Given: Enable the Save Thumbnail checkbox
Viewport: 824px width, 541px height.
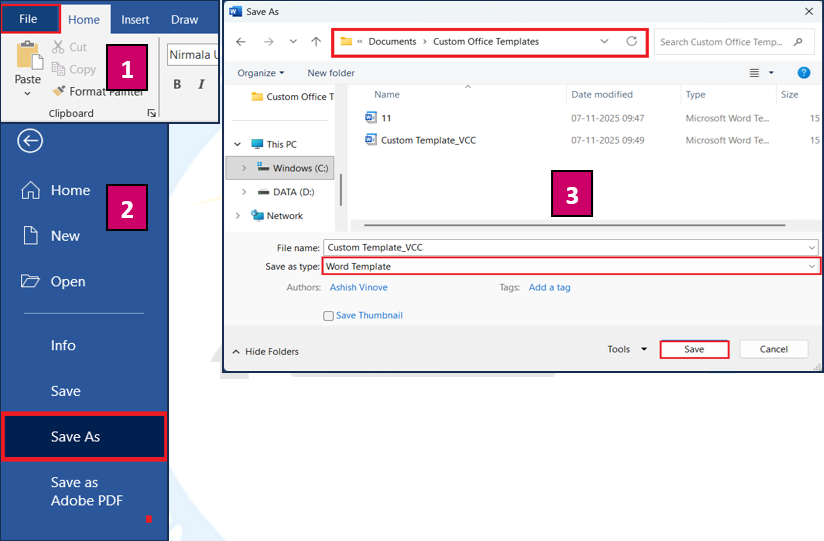Looking at the screenshot, I should (328, 316).
